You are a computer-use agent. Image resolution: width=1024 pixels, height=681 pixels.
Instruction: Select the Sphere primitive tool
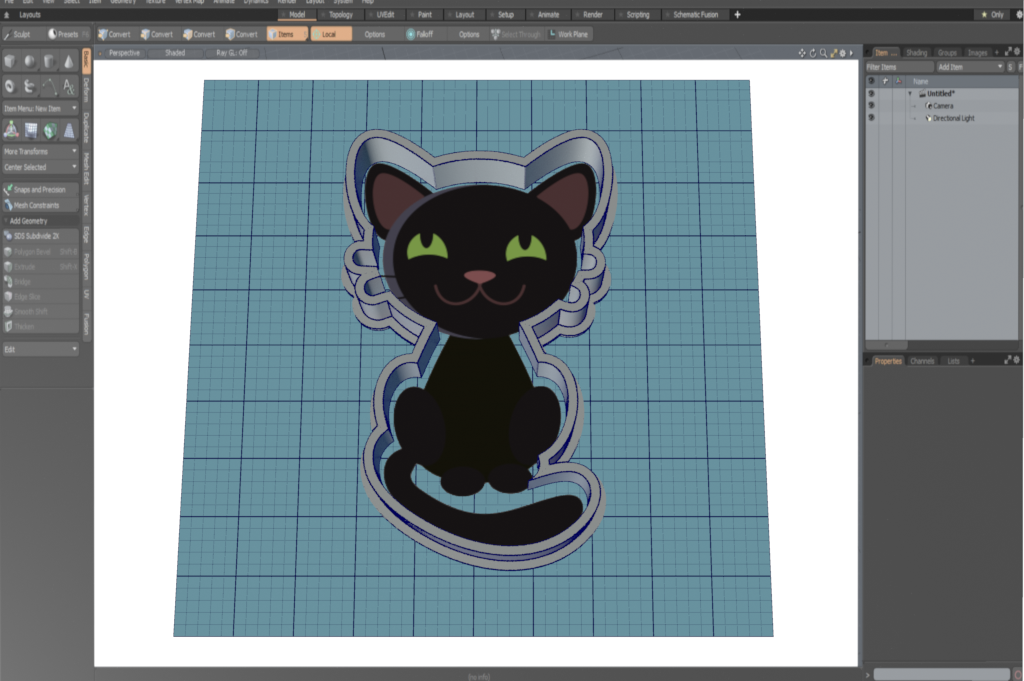click(30, 62)
